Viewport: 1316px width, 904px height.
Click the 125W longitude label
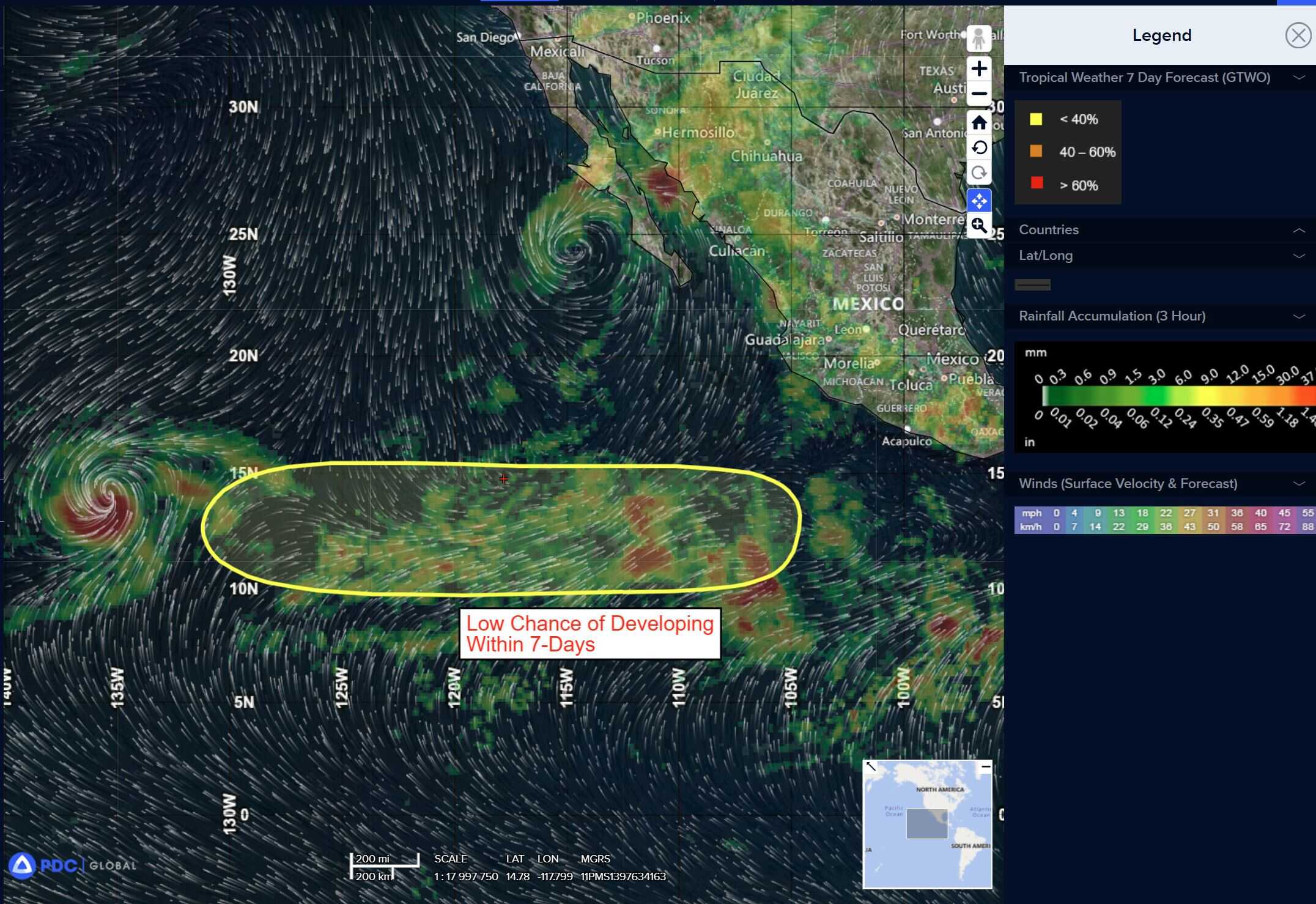(342, 687)
